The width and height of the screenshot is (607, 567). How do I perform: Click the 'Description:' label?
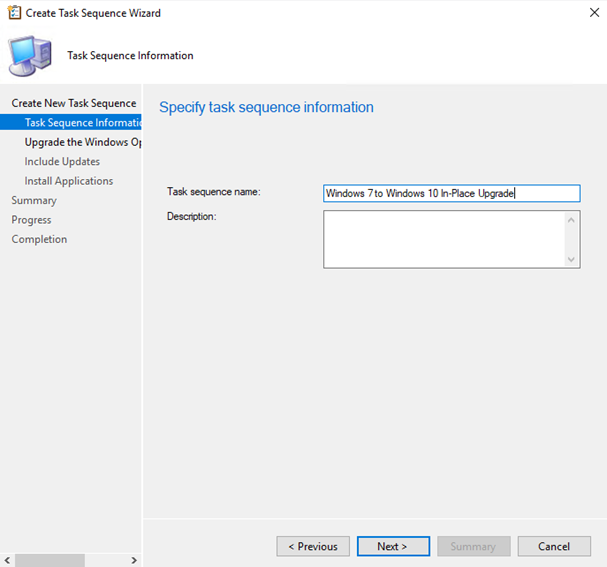click(x=192, y=216)
